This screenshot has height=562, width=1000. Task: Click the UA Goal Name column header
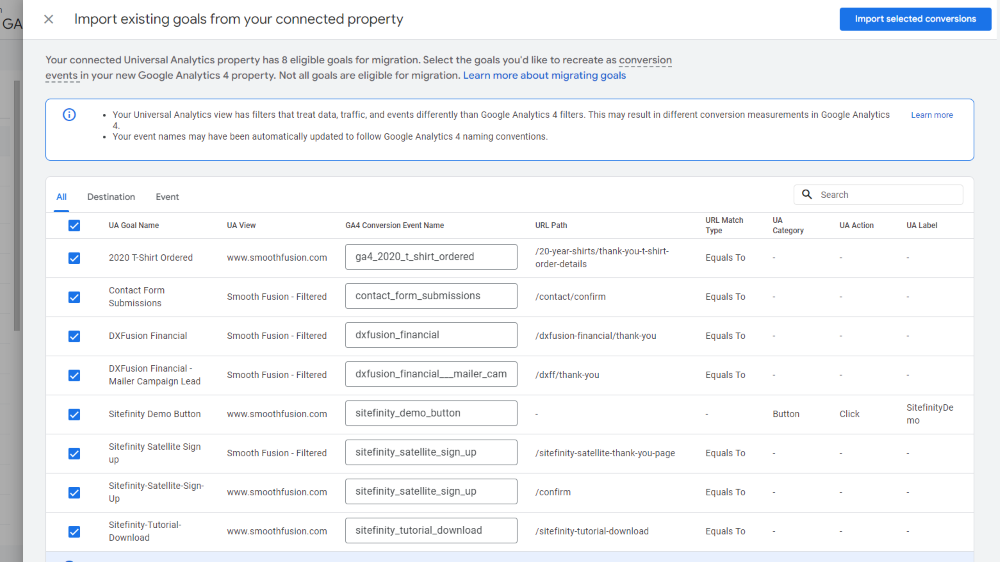[133, 225]
